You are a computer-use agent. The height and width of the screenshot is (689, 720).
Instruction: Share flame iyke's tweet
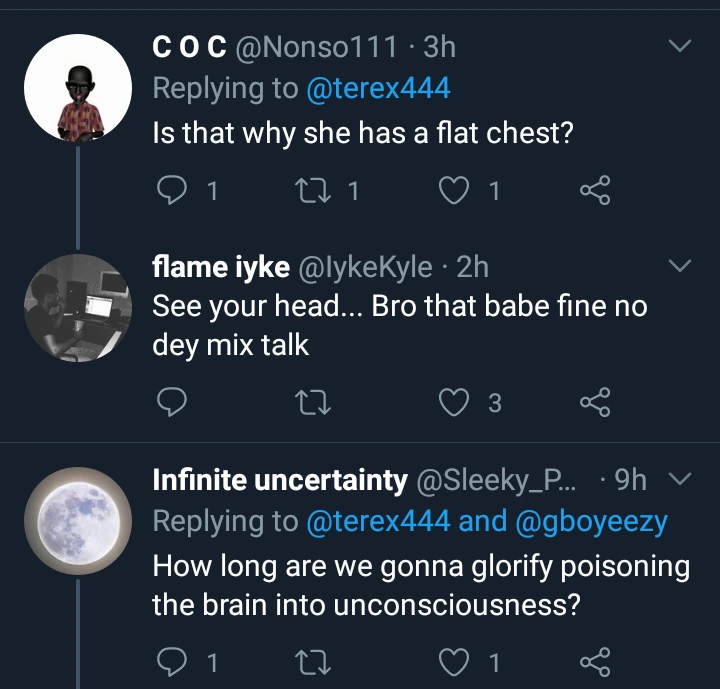[x=595, y=402]
